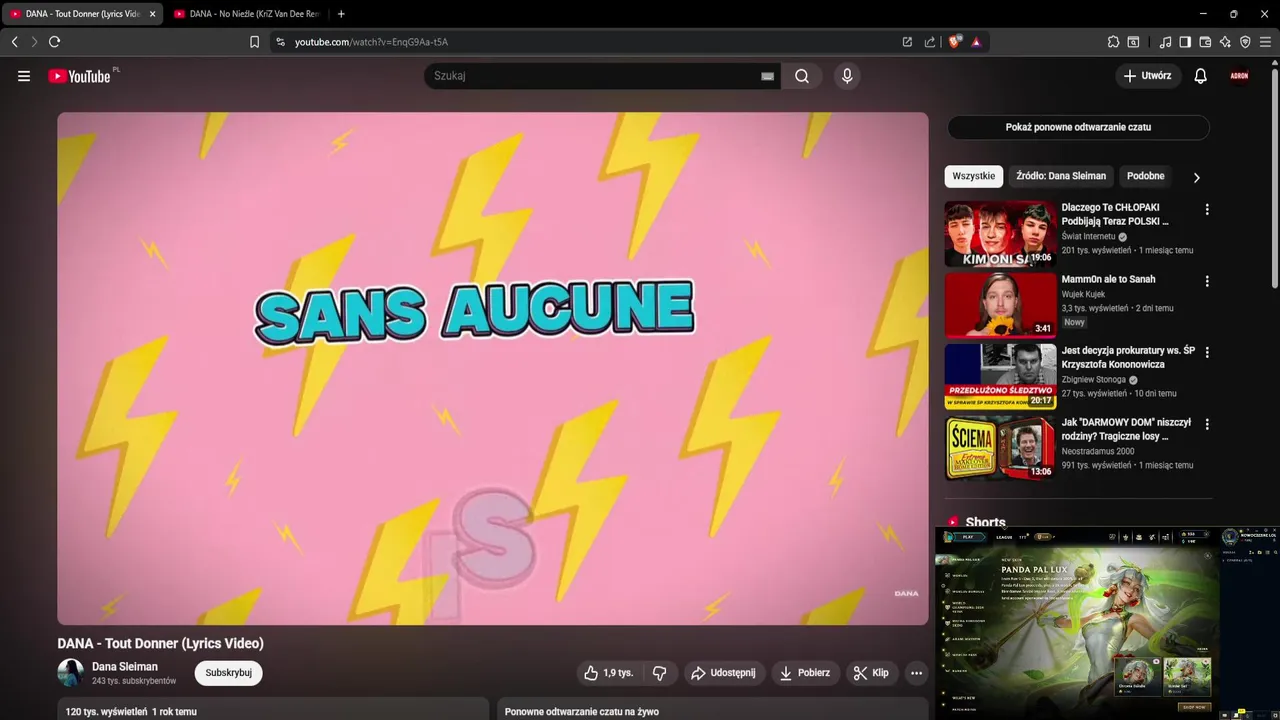This screenshot has width=1280, height=720.
Task: Select the Wszystkie filter chip
Action: [974, 176]
